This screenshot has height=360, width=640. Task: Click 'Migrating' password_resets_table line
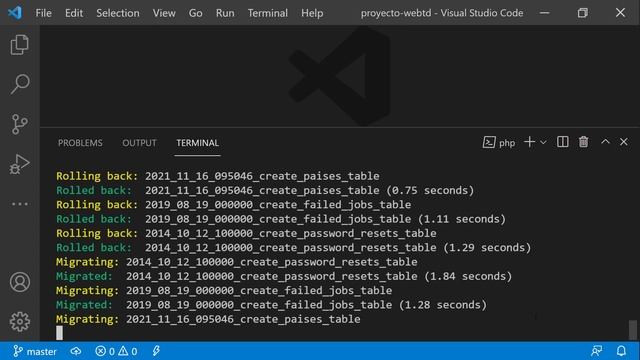[237, 262]
